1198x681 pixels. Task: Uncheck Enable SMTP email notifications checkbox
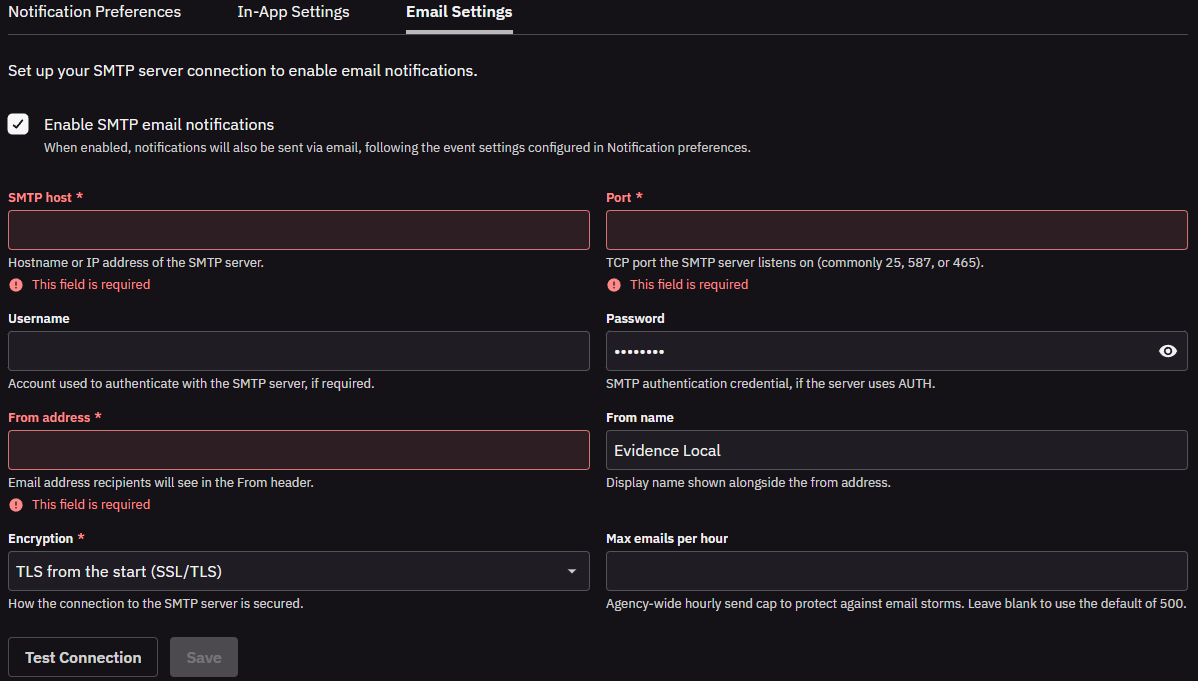(x=18, y=124)
